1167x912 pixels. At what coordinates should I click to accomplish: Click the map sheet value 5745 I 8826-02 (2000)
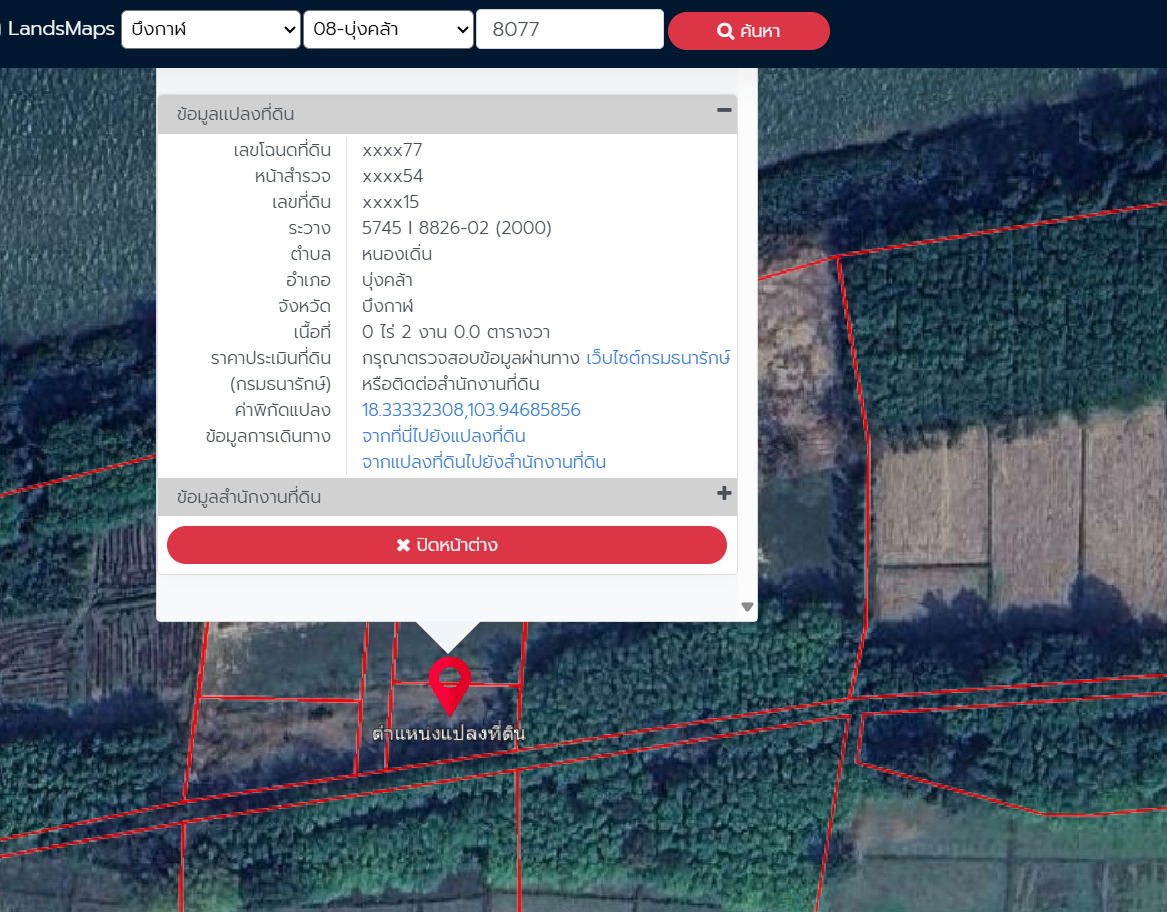(456, 228)
